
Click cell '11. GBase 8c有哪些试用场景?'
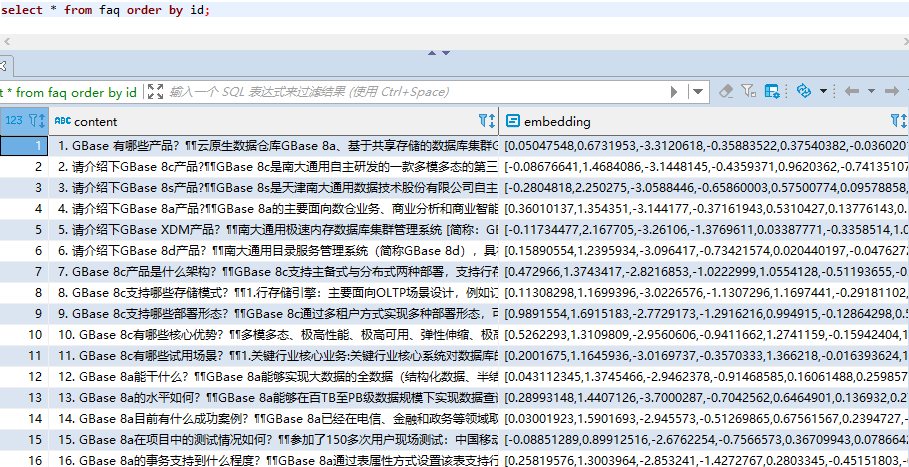(x=274, y=355)
